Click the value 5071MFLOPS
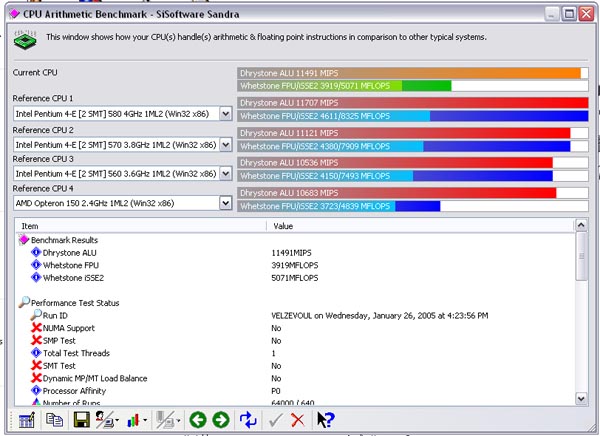Viewport: 600px width, 436px height. 295,278
